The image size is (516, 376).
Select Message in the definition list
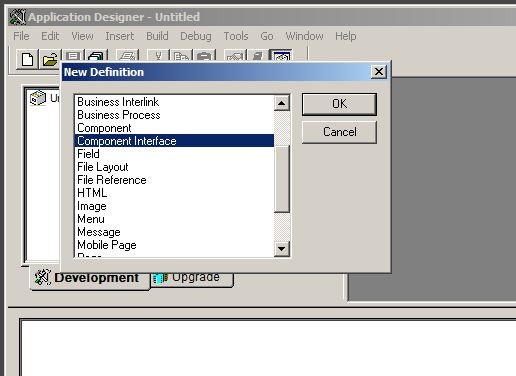pyautogui.click(x=174, y=232)
